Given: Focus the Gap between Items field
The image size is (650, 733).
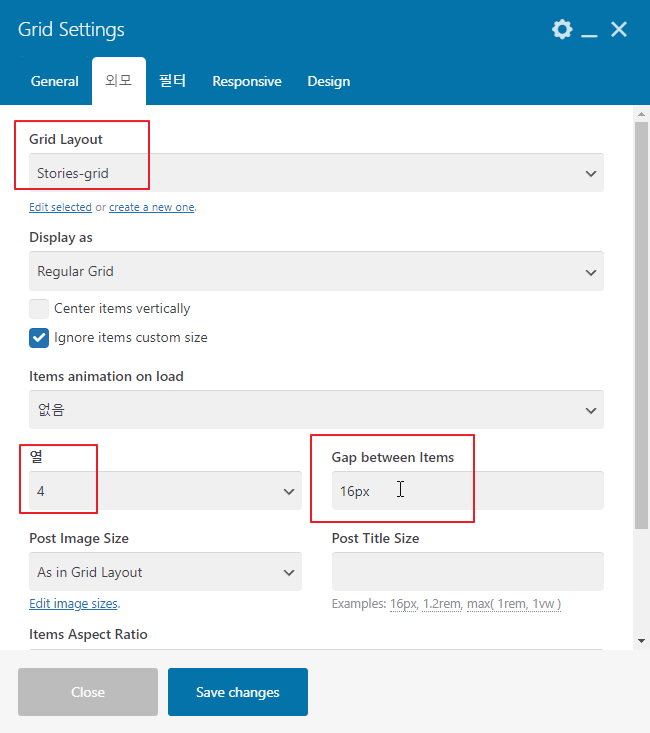Looking at the screenshot, I should click(x=467, y=491).
